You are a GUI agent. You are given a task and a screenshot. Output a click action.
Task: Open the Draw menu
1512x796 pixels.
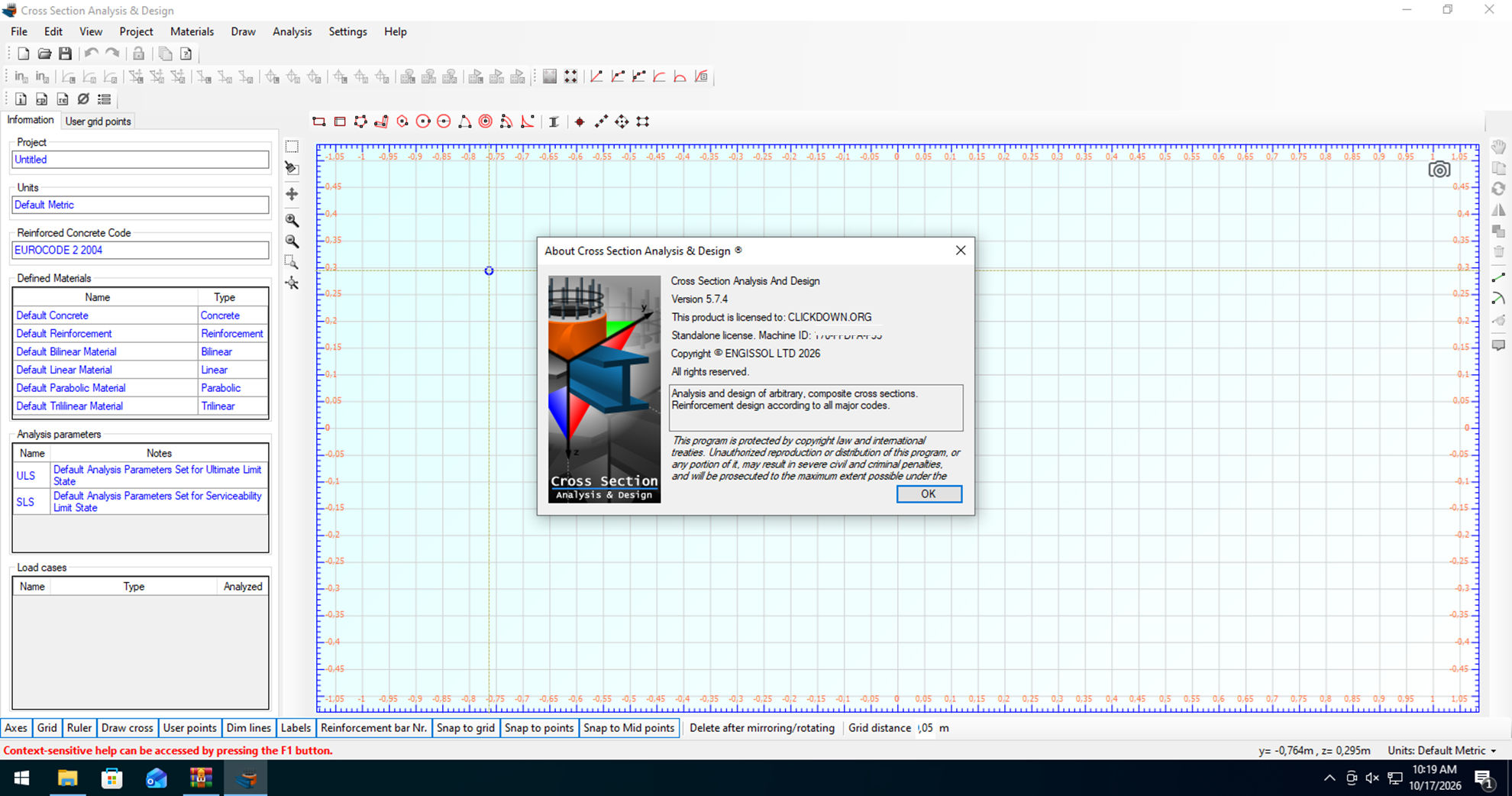[243, 31]
